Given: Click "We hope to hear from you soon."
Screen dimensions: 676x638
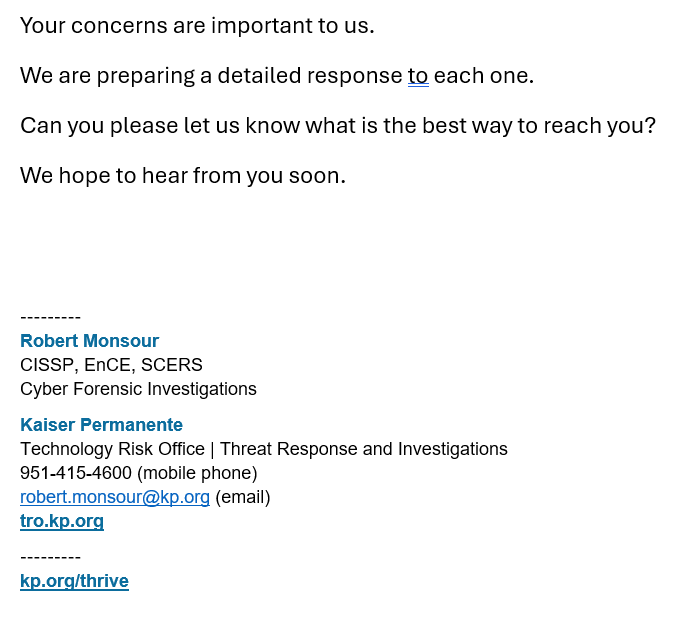Looking at the screenshot, I should 182,176.
